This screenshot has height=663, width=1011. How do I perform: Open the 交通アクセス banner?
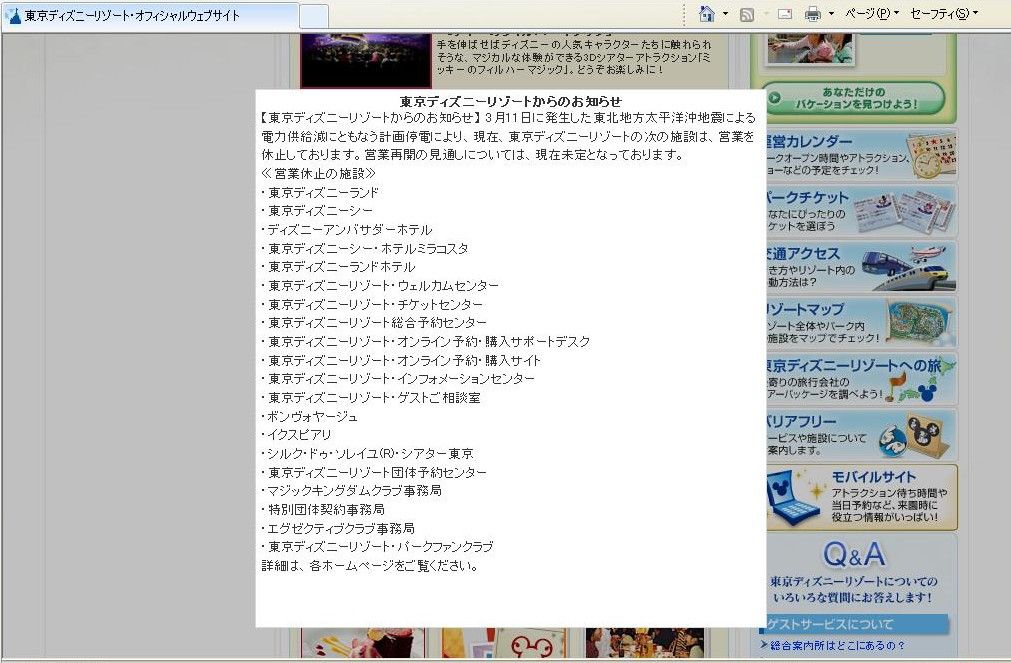tap(861, 267)
